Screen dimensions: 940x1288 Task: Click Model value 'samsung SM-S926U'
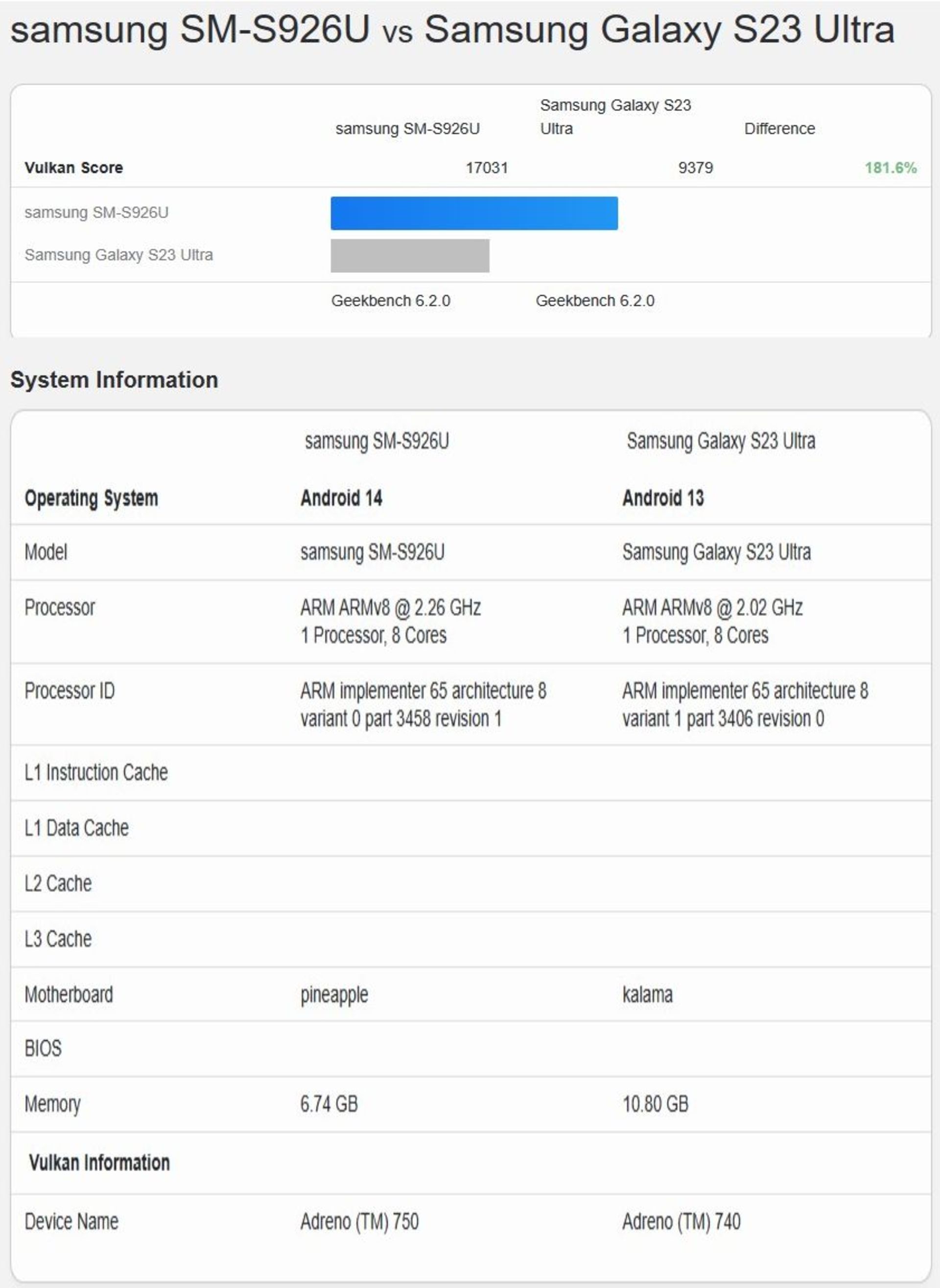pos(372,552)
